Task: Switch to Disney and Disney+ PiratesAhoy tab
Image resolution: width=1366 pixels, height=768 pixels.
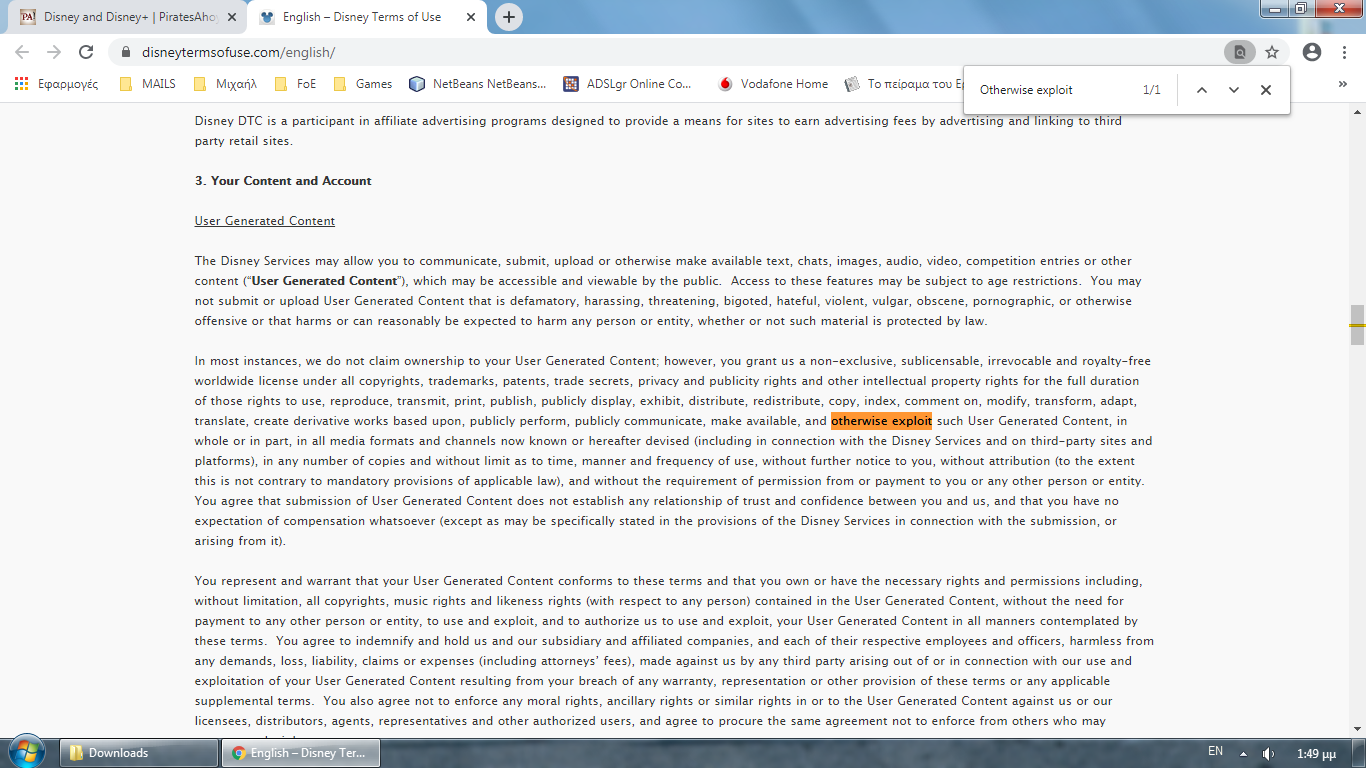Action: (x=128, y=17)
